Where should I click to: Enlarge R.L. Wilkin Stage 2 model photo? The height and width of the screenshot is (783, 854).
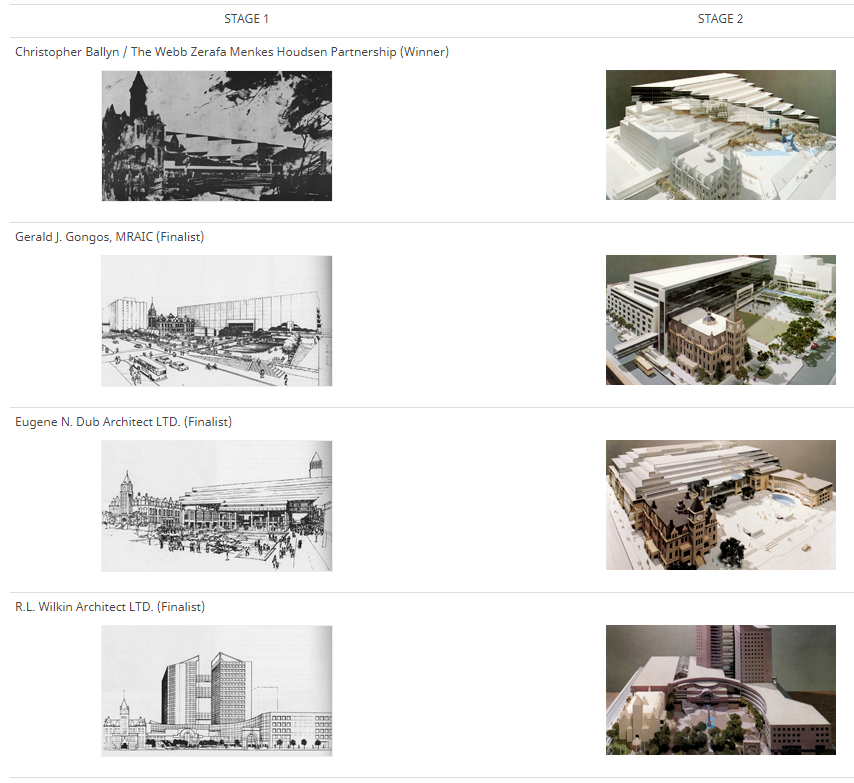[720, 690]
